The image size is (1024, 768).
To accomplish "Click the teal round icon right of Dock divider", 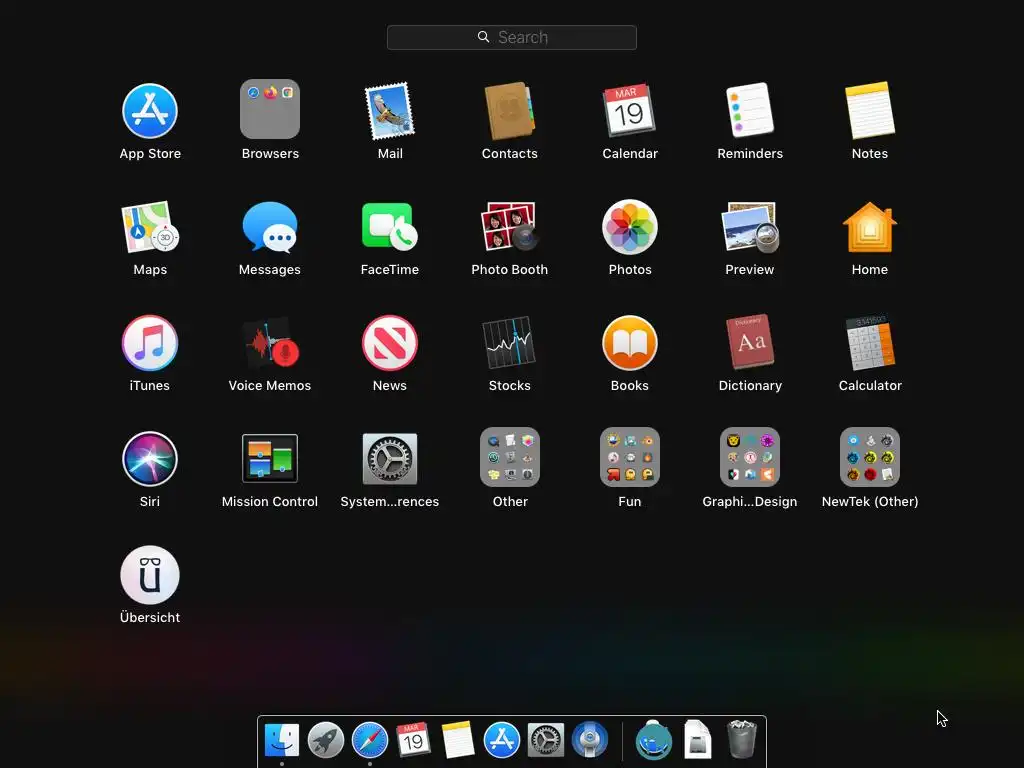I will click(x=654, y=740).
